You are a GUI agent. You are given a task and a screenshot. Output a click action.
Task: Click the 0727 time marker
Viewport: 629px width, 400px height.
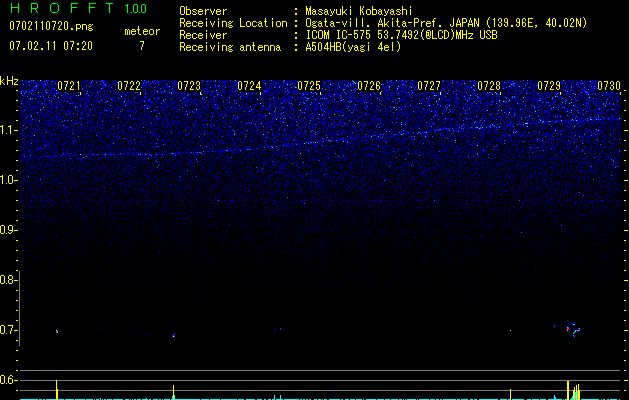coord(429,86)
